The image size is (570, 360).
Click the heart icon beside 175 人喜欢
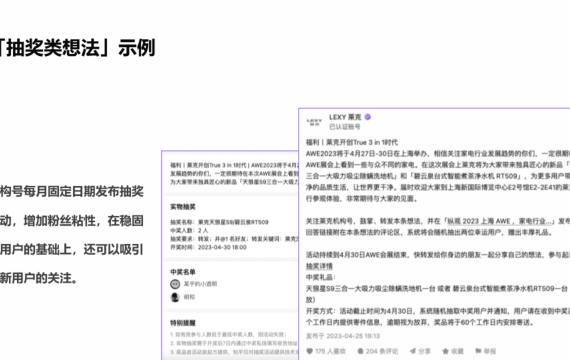click(x=309, y=351)
